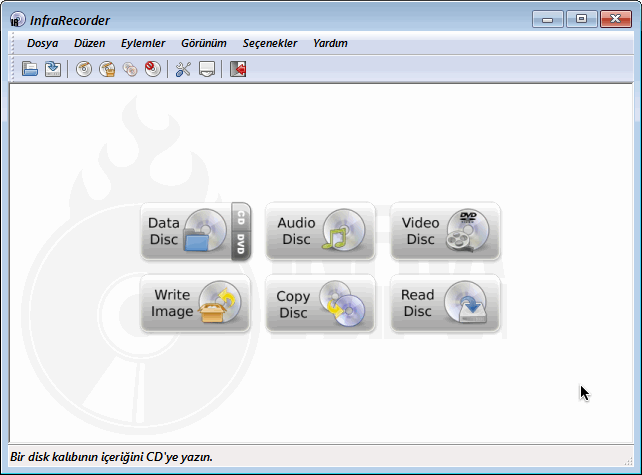Click the Read Disc button
This screenshot has width=642, height=475.
(x=445, y=303)
